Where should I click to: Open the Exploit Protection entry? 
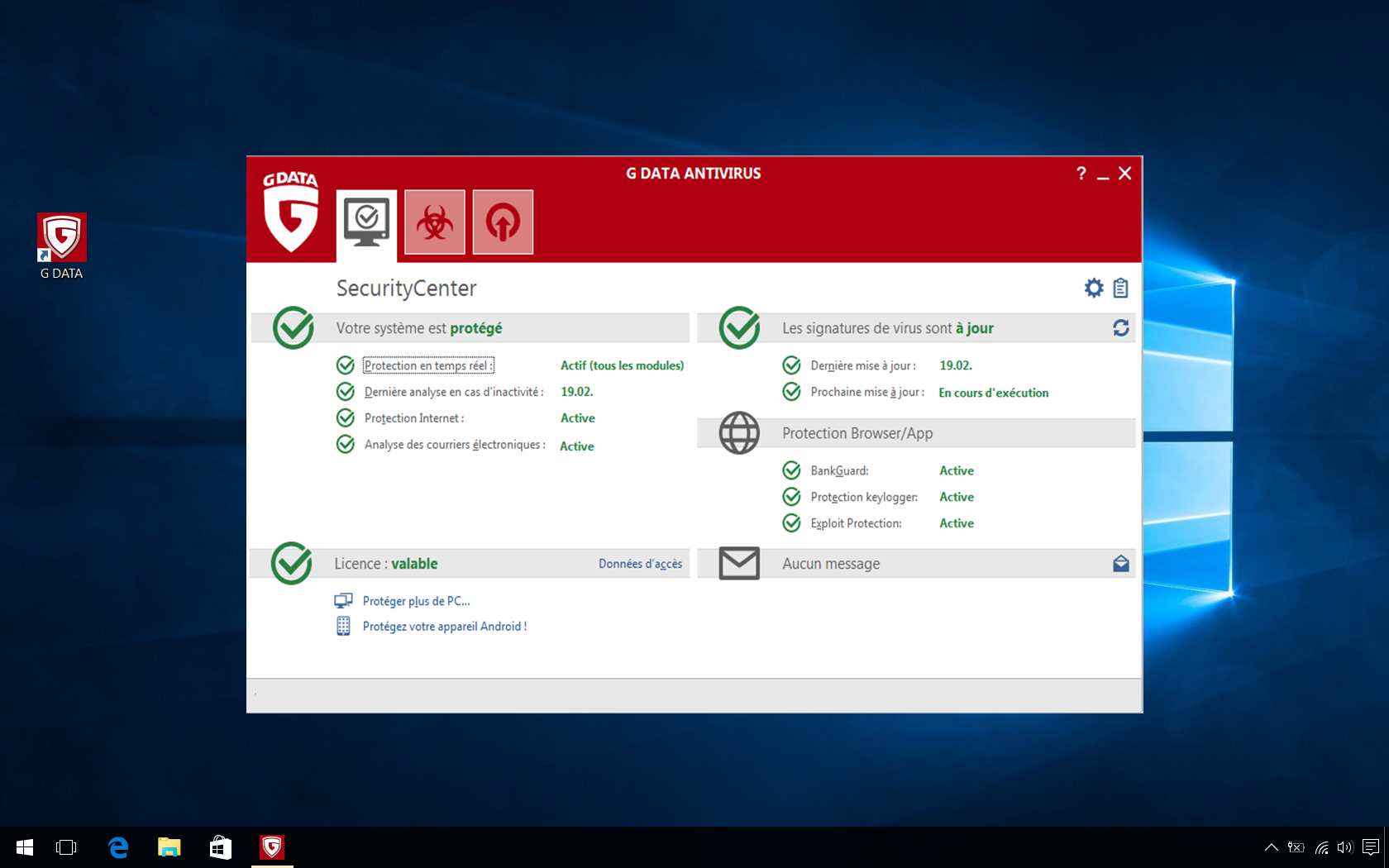(x=856, y=523)
